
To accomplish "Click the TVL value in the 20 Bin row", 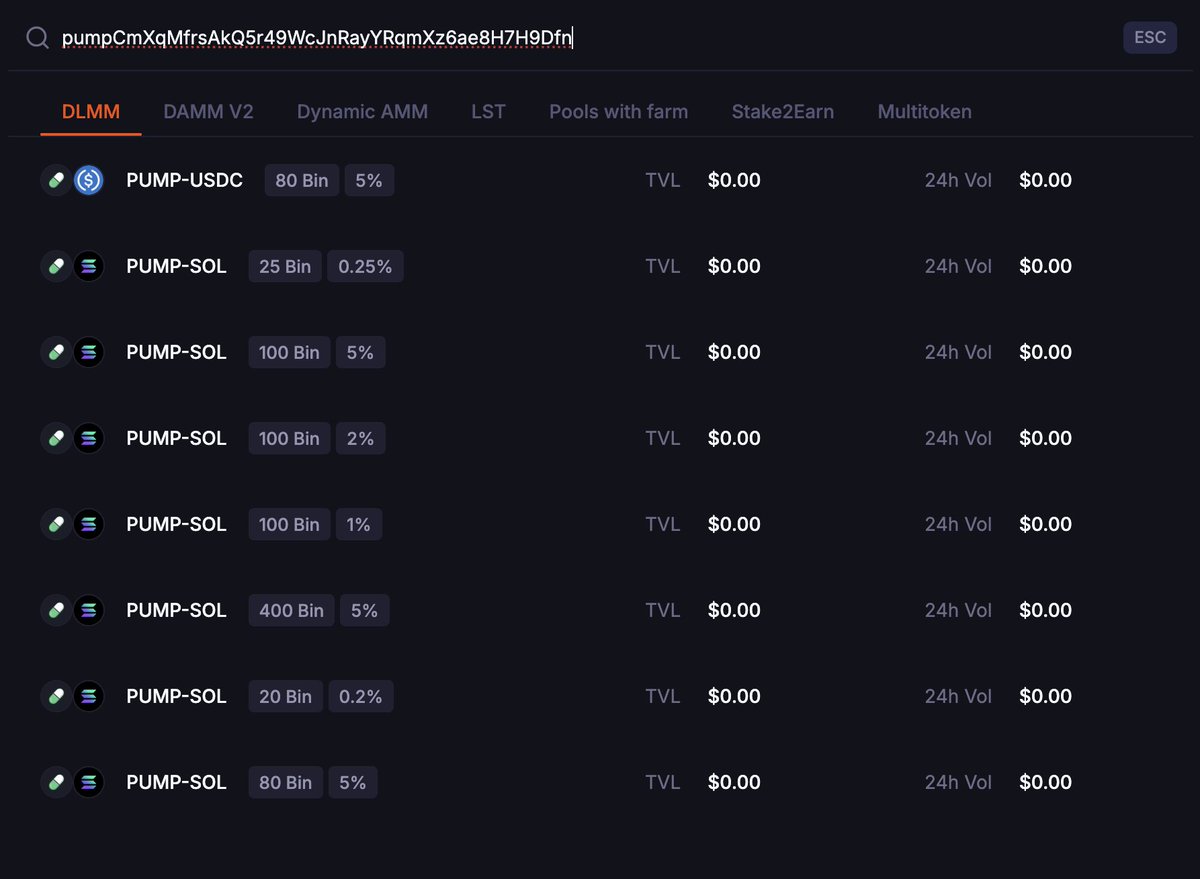I will point(734,696).
